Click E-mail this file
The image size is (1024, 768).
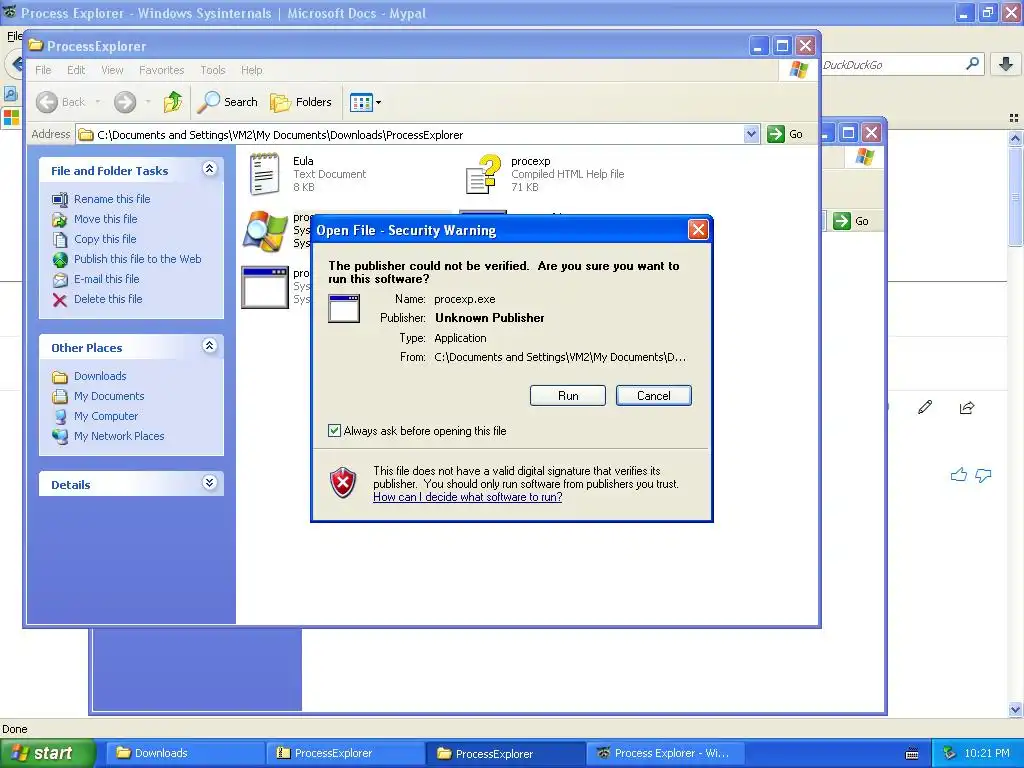[x=106, y=279]
